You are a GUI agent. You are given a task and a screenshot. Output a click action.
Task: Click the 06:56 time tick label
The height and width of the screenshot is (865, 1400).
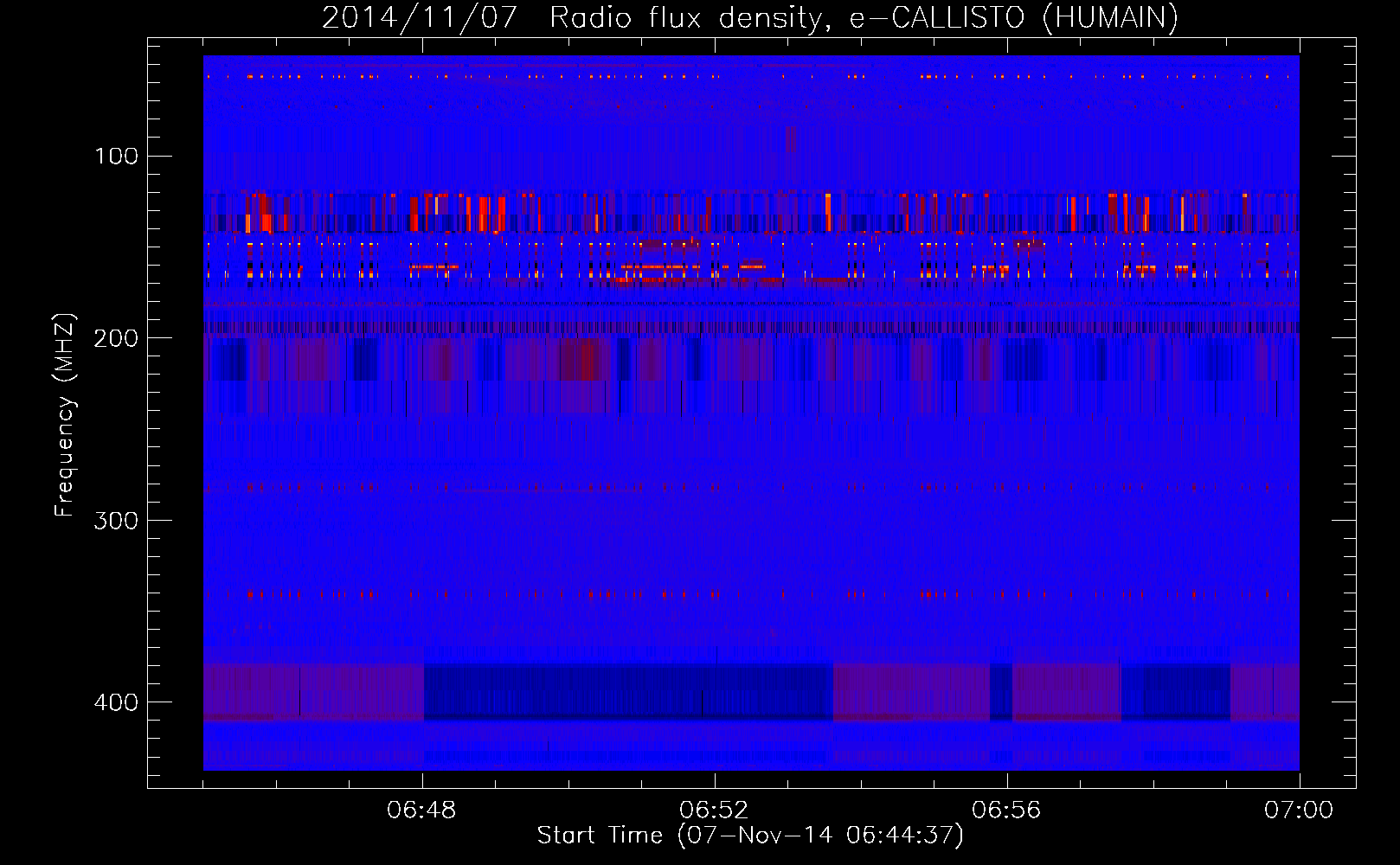(1007, 811)
